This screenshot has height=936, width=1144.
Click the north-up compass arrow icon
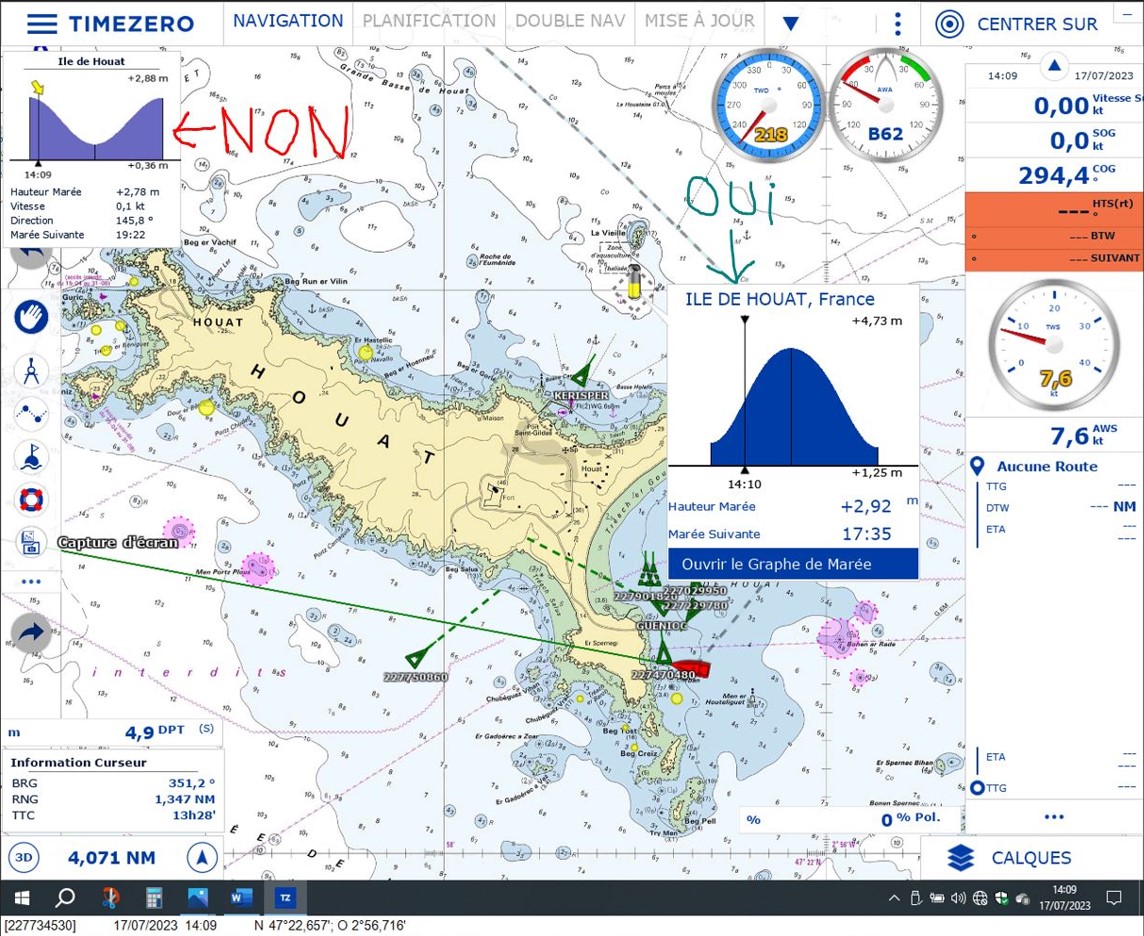click(202, 857)
